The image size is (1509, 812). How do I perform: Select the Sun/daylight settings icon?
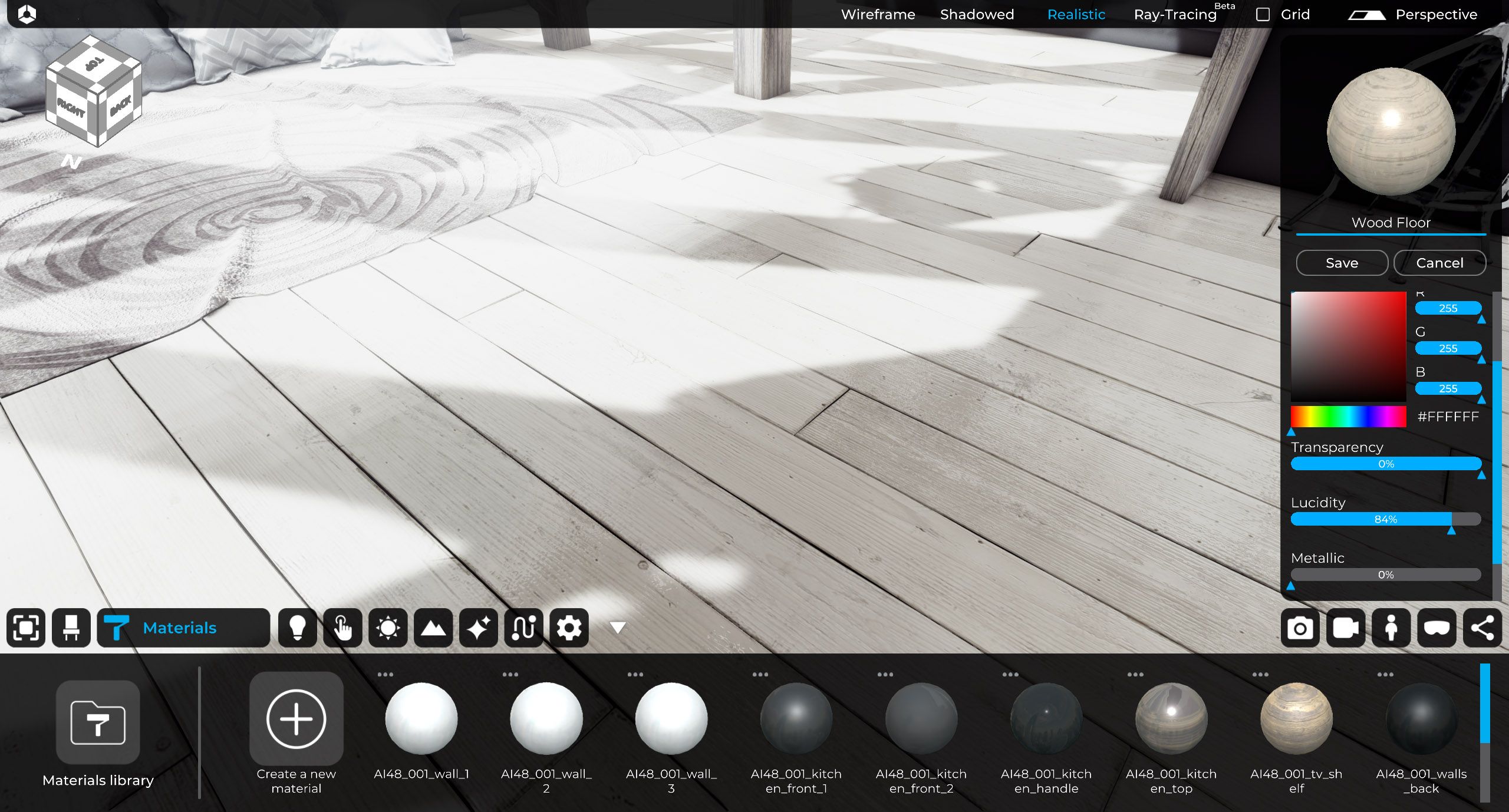coord(388,628)
